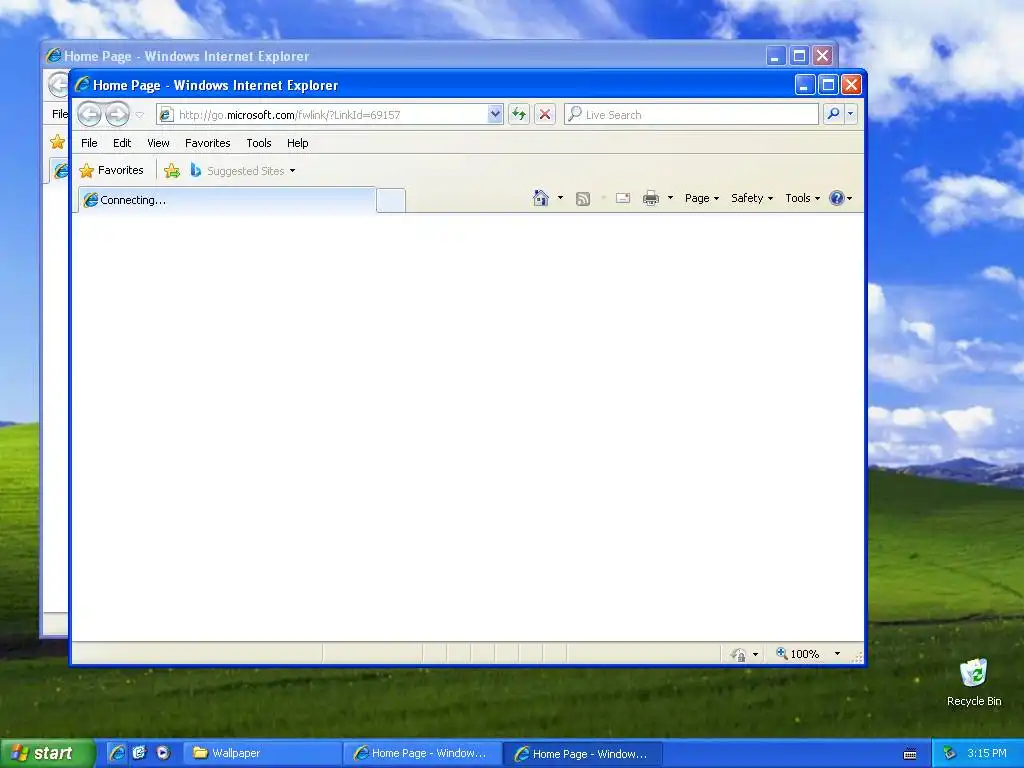Open the Edit menu
Image resolution: width=1024 pixels, height=768 pixels.
point(122,143)
